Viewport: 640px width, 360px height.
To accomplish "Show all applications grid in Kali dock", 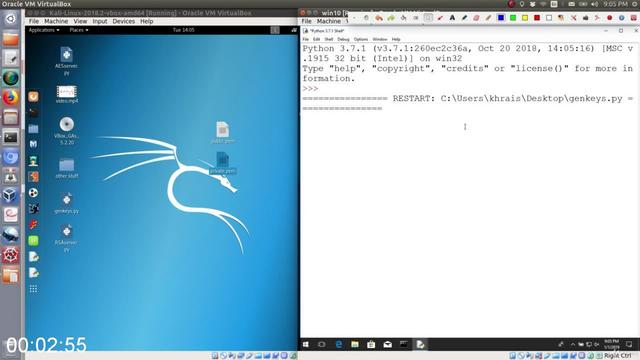I will point(33,289).
